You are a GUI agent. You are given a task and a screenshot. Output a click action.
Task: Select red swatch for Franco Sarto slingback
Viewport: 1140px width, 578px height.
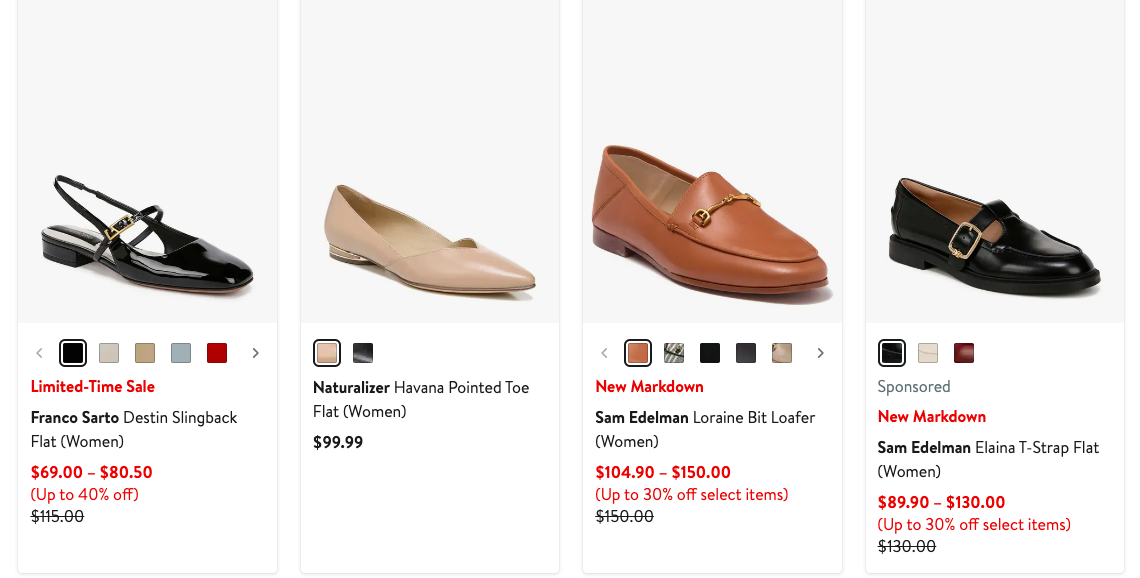tap(217, 353)
